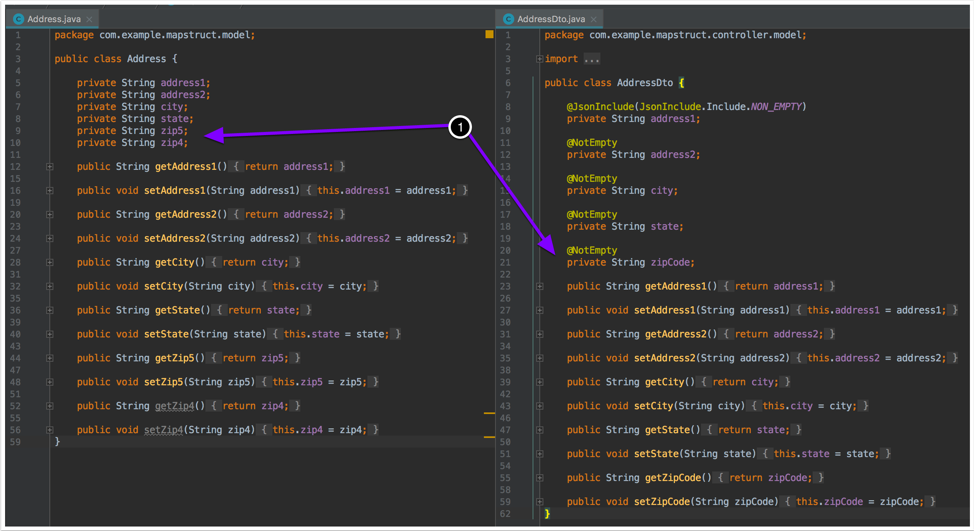Click 'private String address1;' in Address.java
This screenshot has width=974, height=531.
(x=143, y=83)
